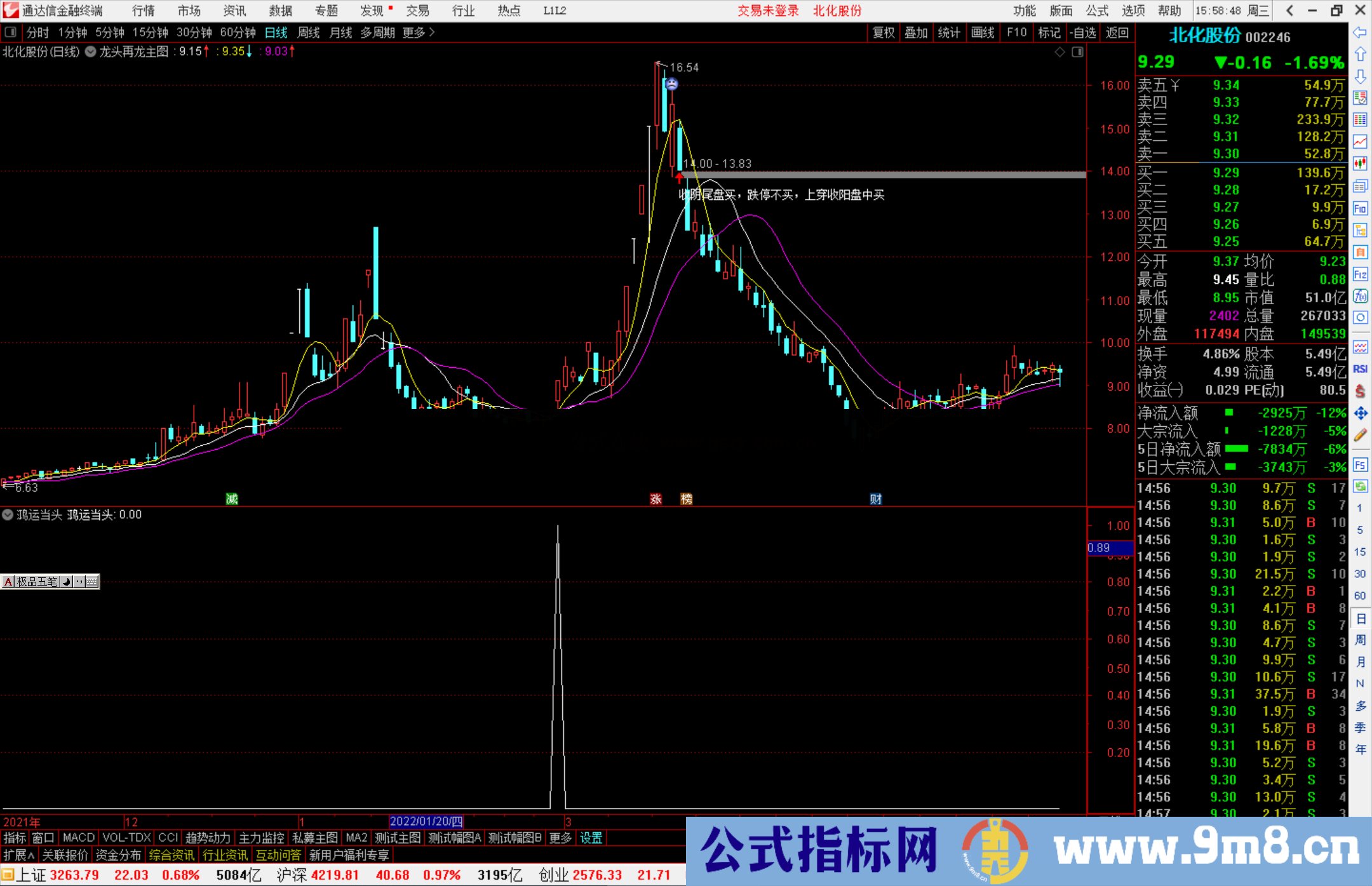Switch sidebar period to 1 minute
The width and height of the screenshot is (1372, 886).
1359,508
